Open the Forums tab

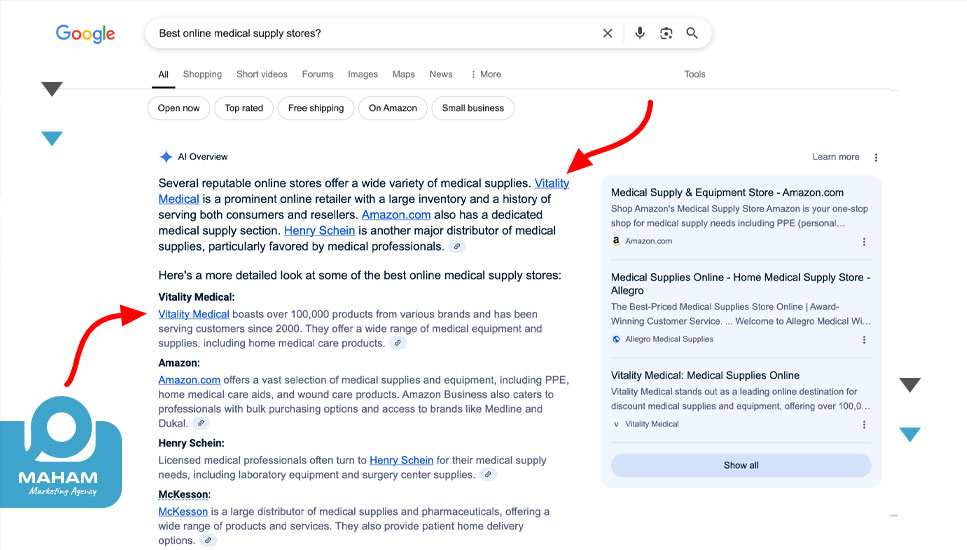318,74
